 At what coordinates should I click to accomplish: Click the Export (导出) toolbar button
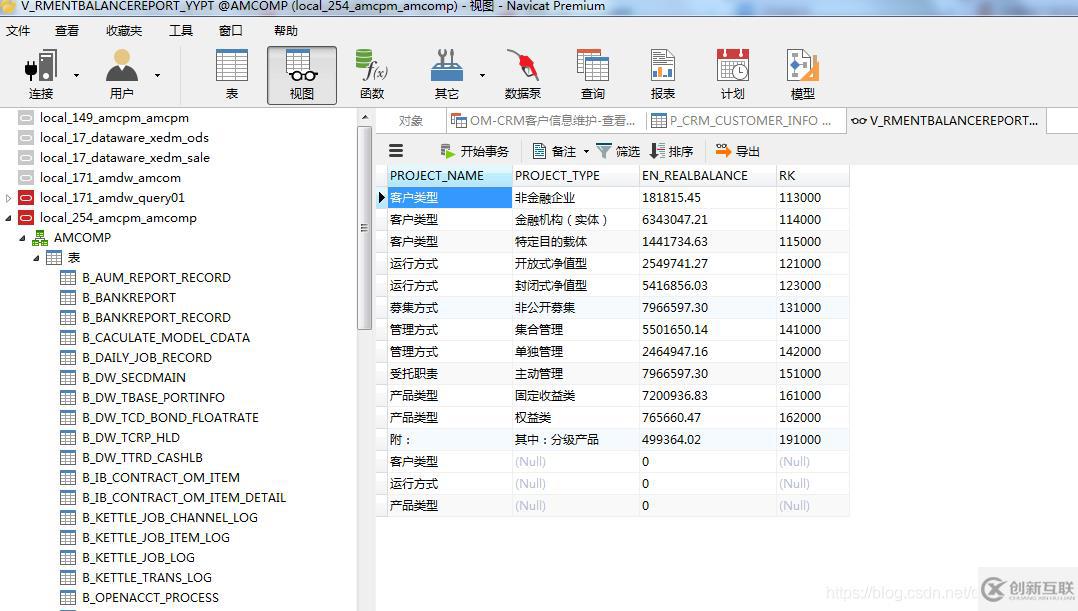pyautogui.click(x=738, y=151)
